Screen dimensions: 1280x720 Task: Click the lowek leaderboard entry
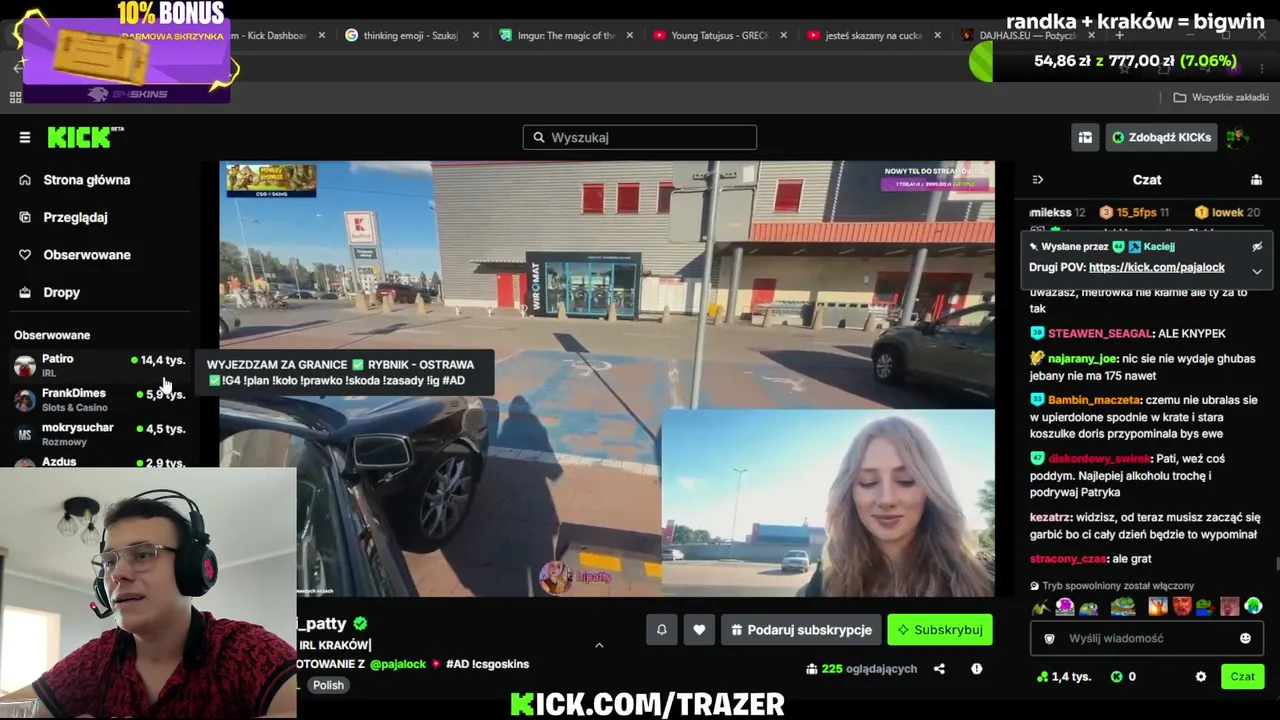1227,212
